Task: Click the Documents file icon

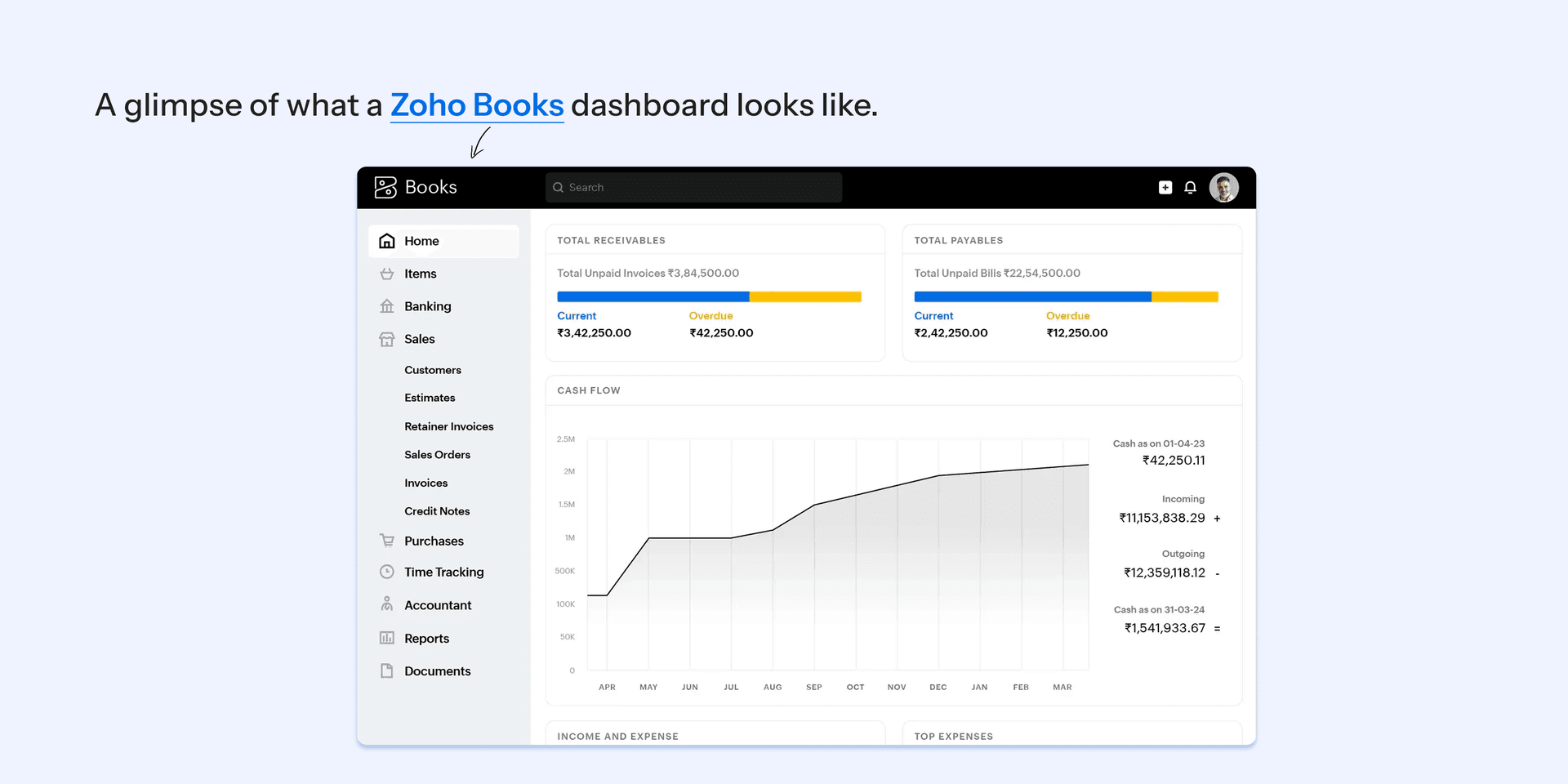Action: [386, 670]
